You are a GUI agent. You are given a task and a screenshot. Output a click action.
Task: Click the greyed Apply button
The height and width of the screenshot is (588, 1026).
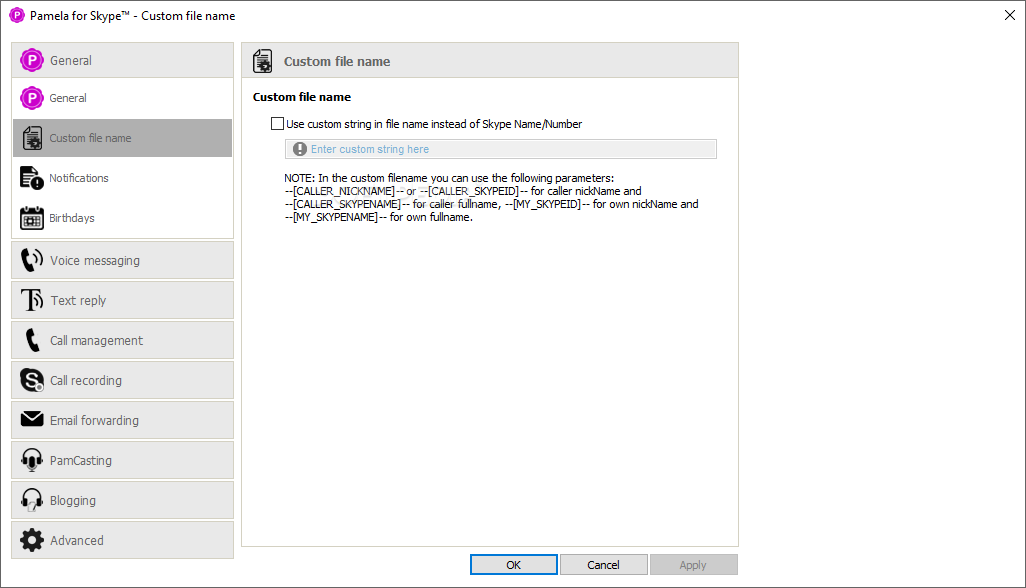(693, 564)
